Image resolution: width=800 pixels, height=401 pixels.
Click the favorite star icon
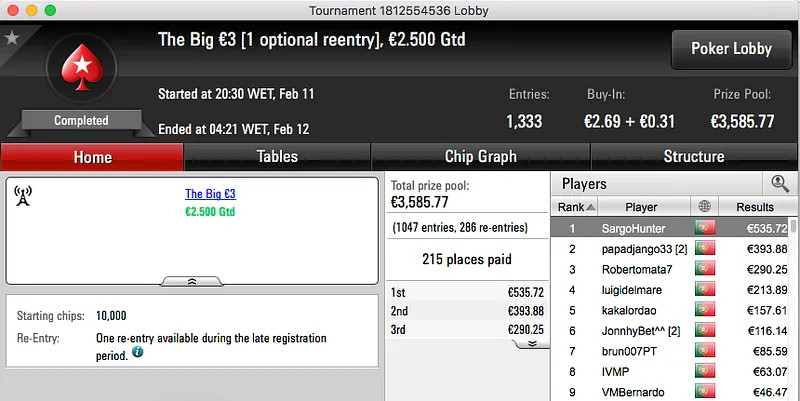[x=12, y=38]
